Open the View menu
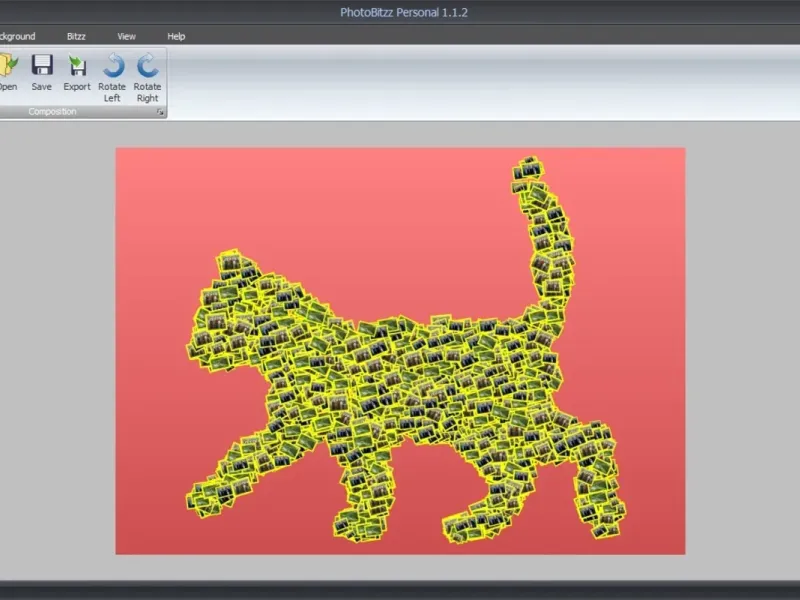Viewport: 800px width, 600px height. [127, 36]
